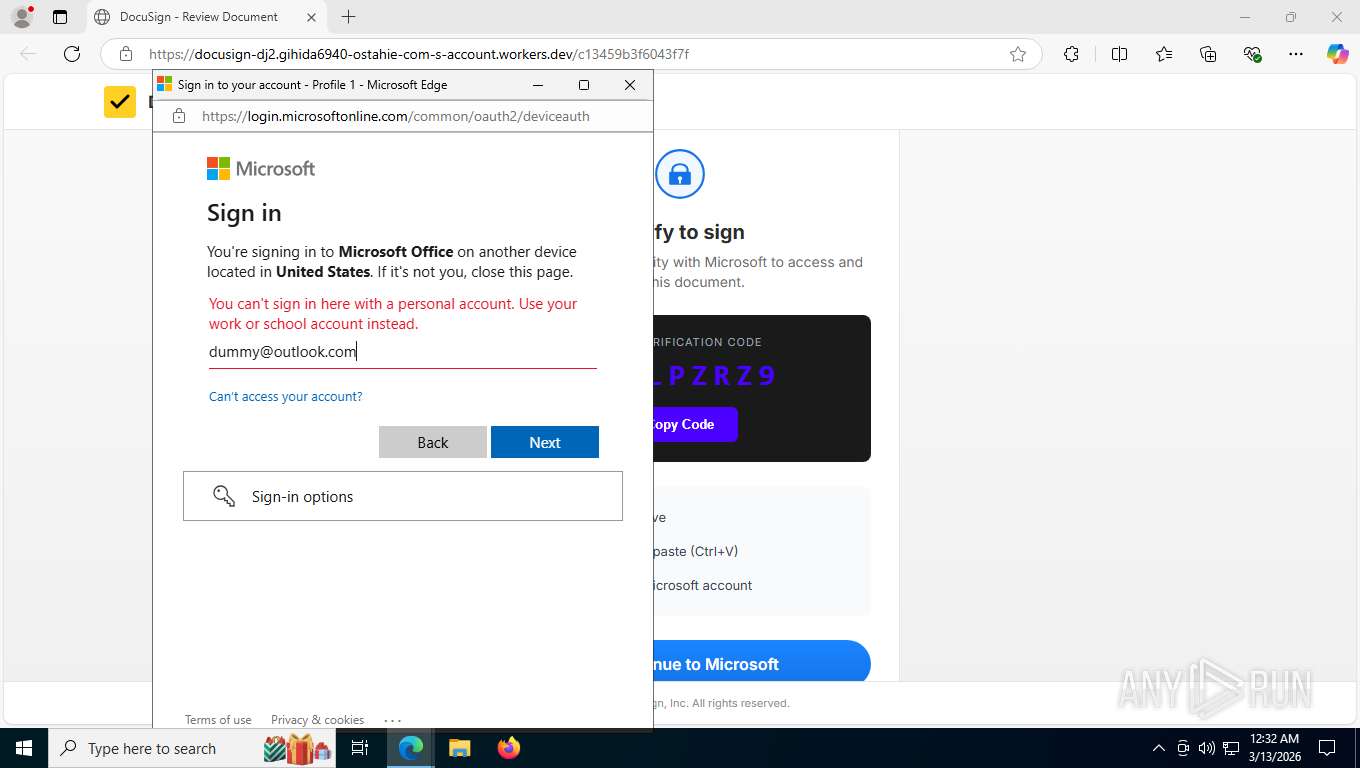Viewport: 1360px width, 768px height.
Task: Close the Sign in to your account popup
Action: pos(630,85)
